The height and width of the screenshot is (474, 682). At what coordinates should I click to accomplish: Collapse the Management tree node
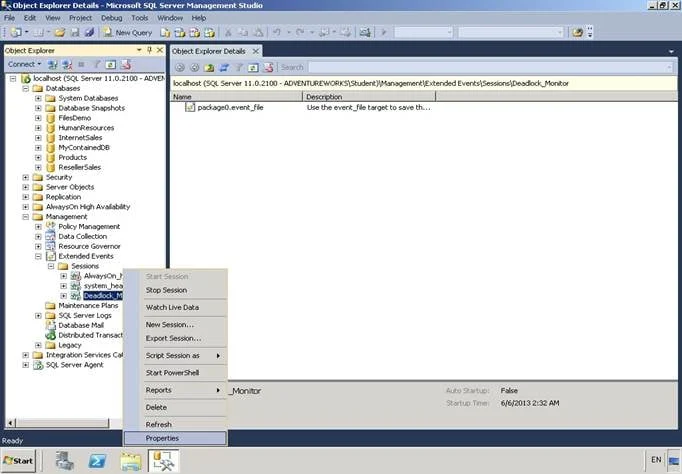tap(26, 217)
